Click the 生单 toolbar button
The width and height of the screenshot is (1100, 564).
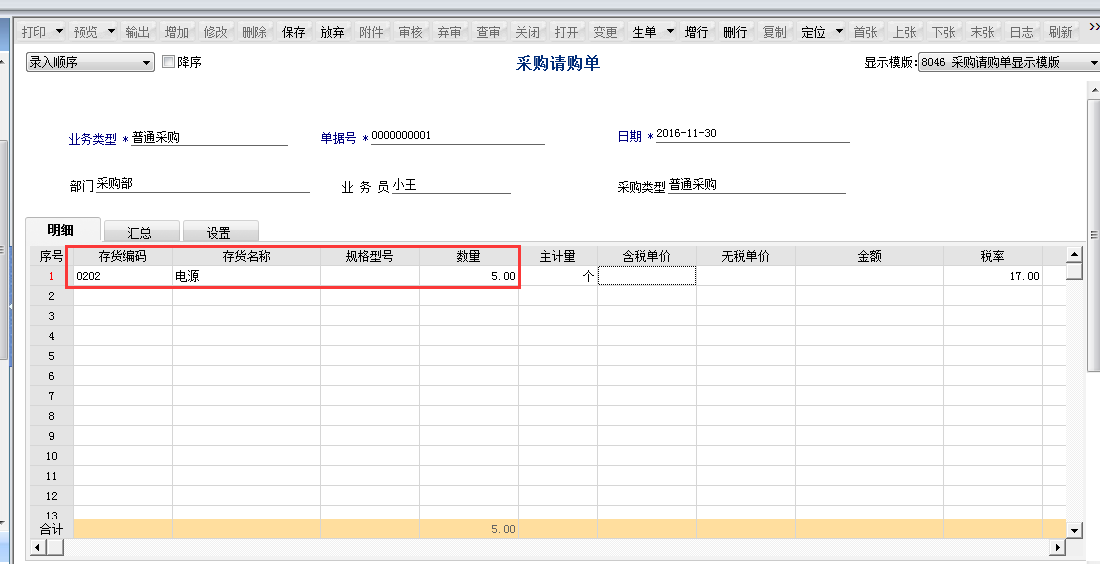point(644,32)
